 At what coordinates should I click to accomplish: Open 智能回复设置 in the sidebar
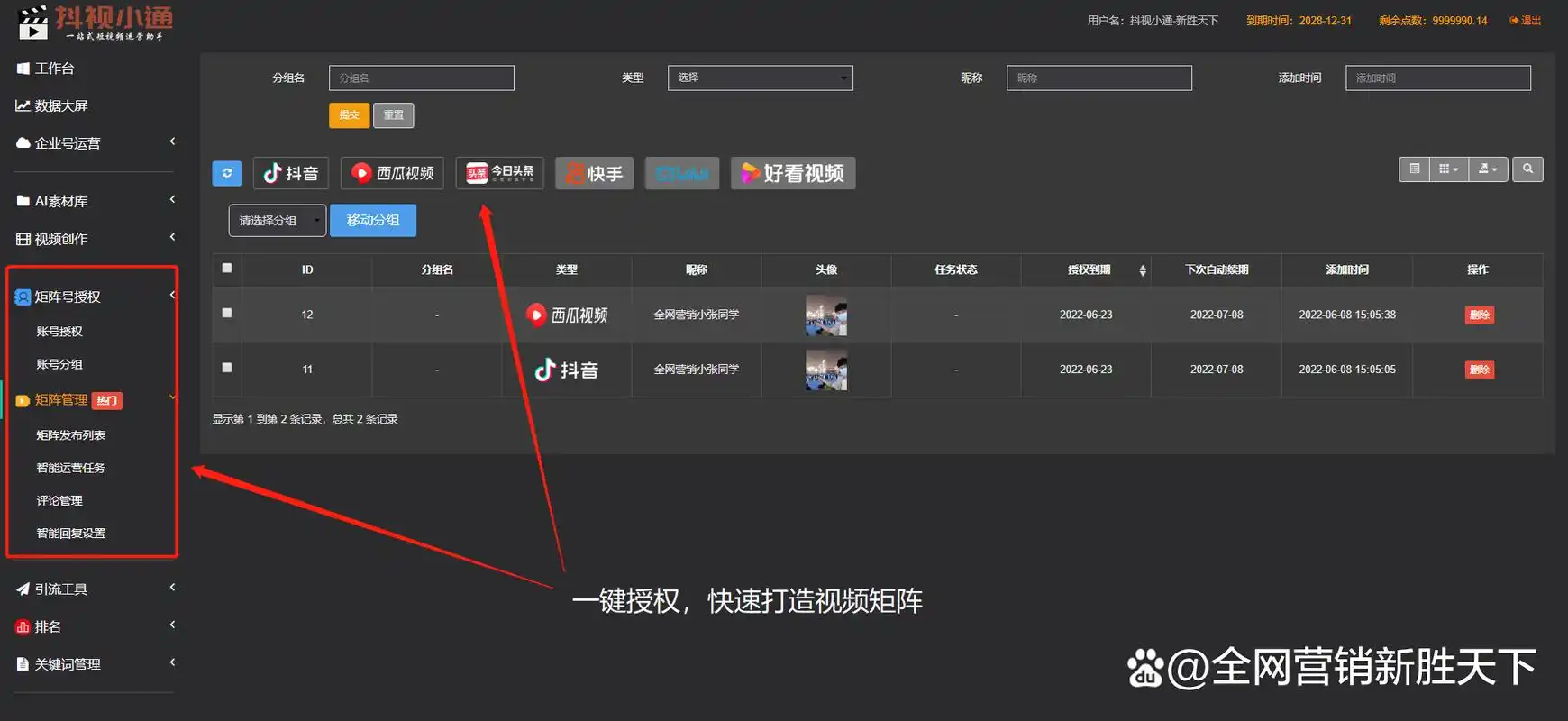(x=71, y=534)
